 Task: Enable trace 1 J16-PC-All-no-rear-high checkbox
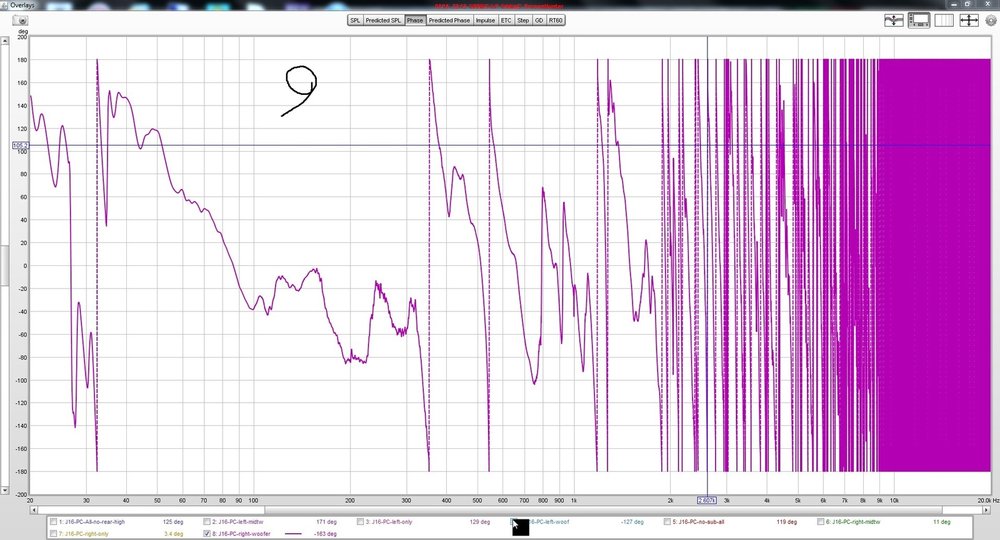54,522
